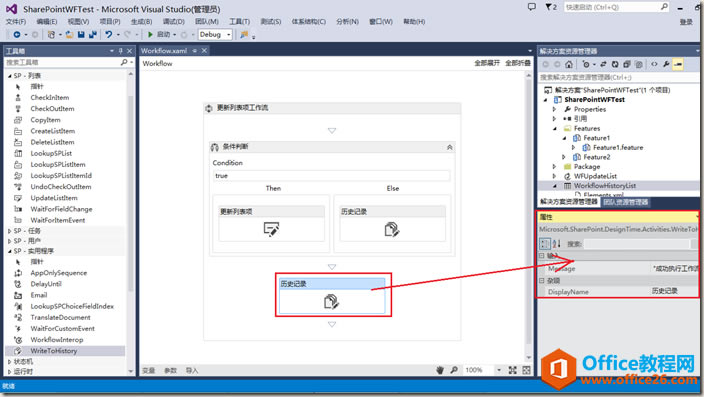This screenshot has height=397, width=704.
Task: Click 全部展开 in the designer
Action: 487,63
